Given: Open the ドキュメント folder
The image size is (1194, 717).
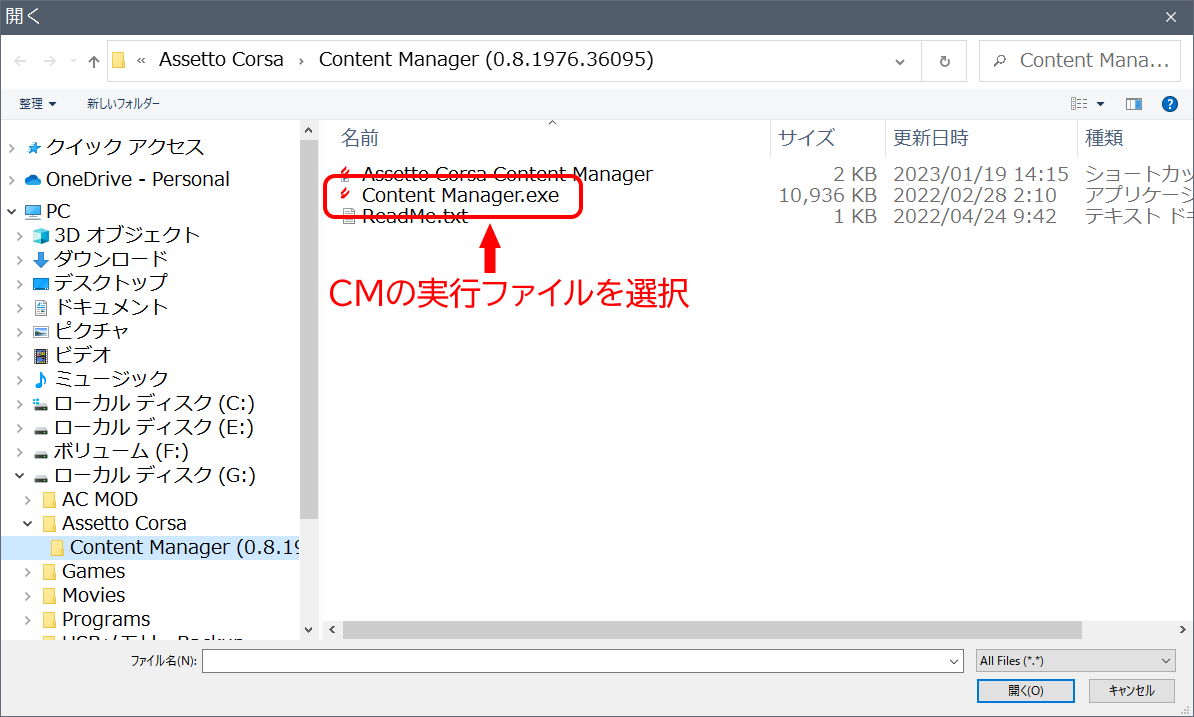Looking at the screenshot, I should (111, 307).
